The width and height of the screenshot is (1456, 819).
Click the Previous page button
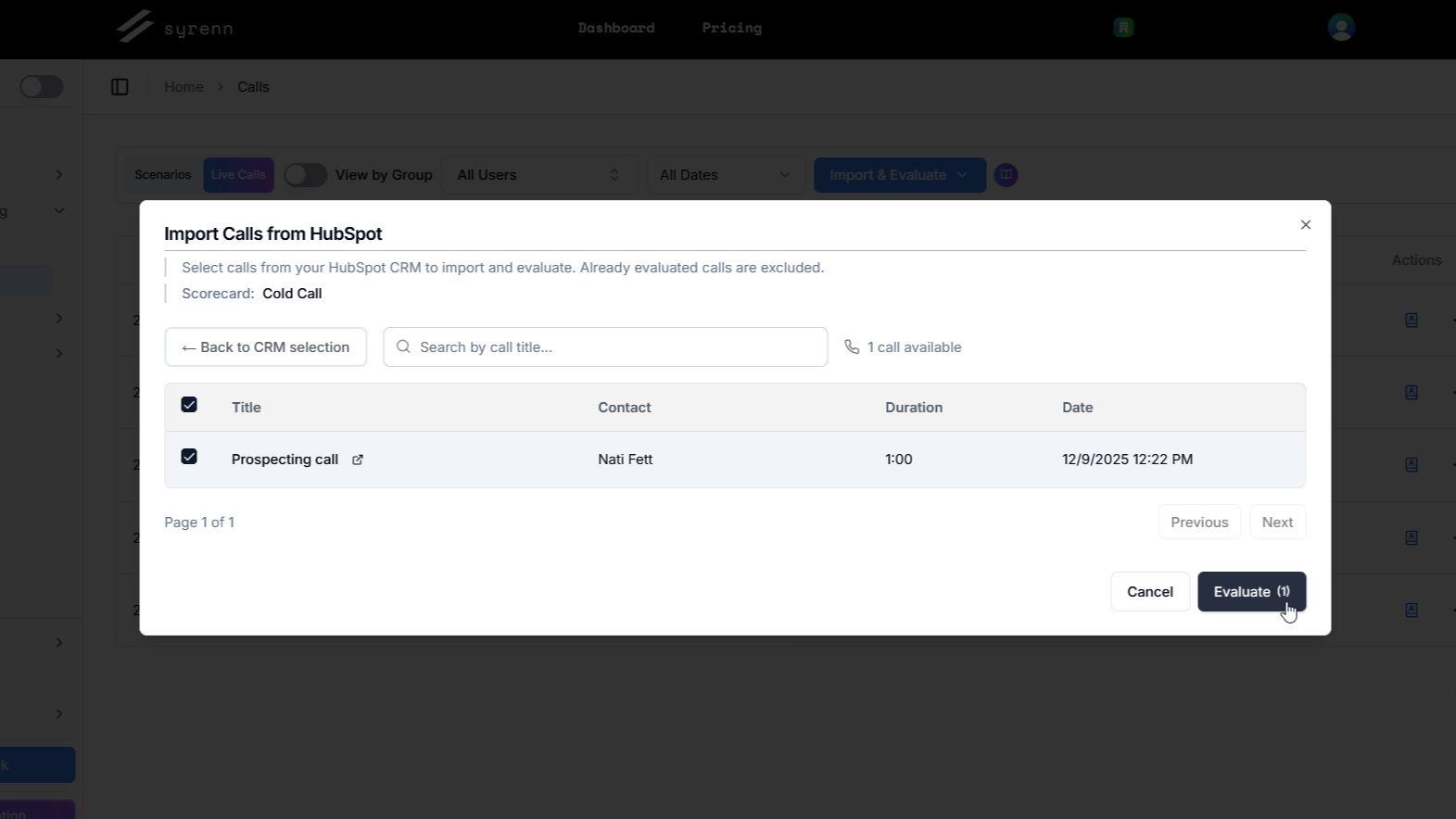1199,522
